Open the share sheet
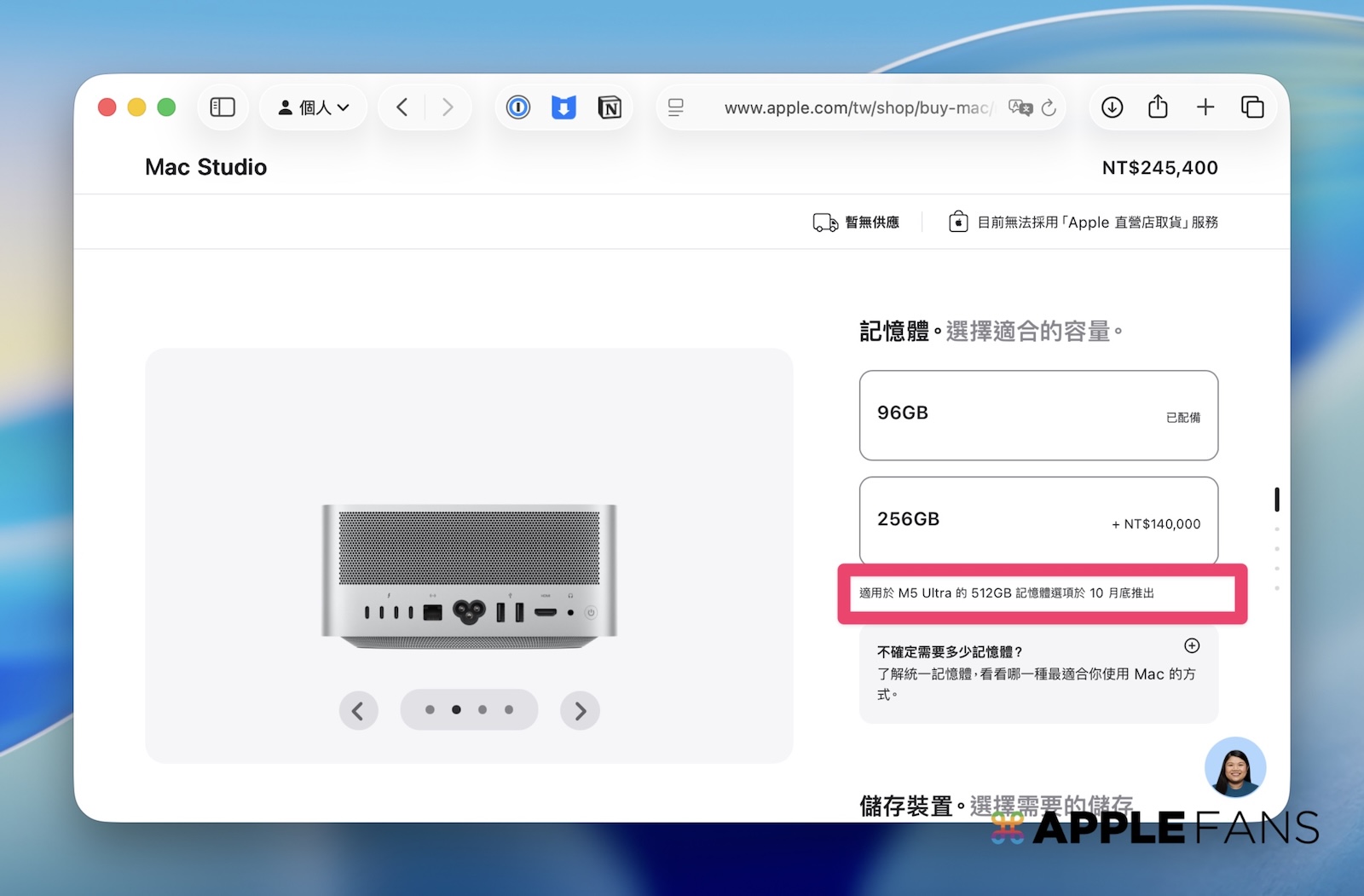 [x=1158, y=107]
